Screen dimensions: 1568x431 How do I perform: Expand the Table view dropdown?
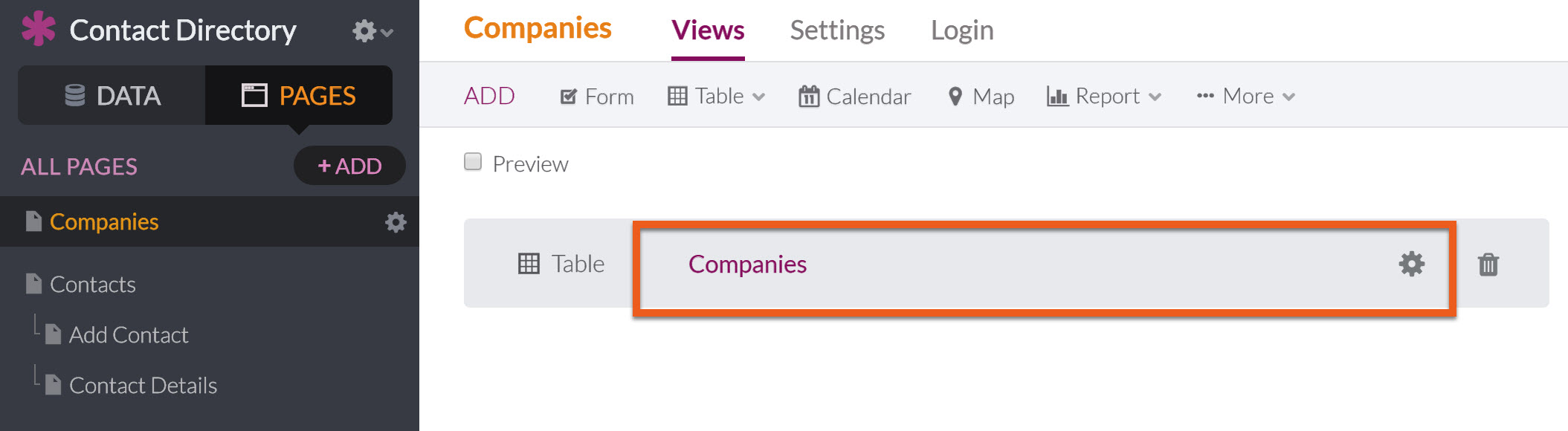pyautogui.click(x=717, y=96)
